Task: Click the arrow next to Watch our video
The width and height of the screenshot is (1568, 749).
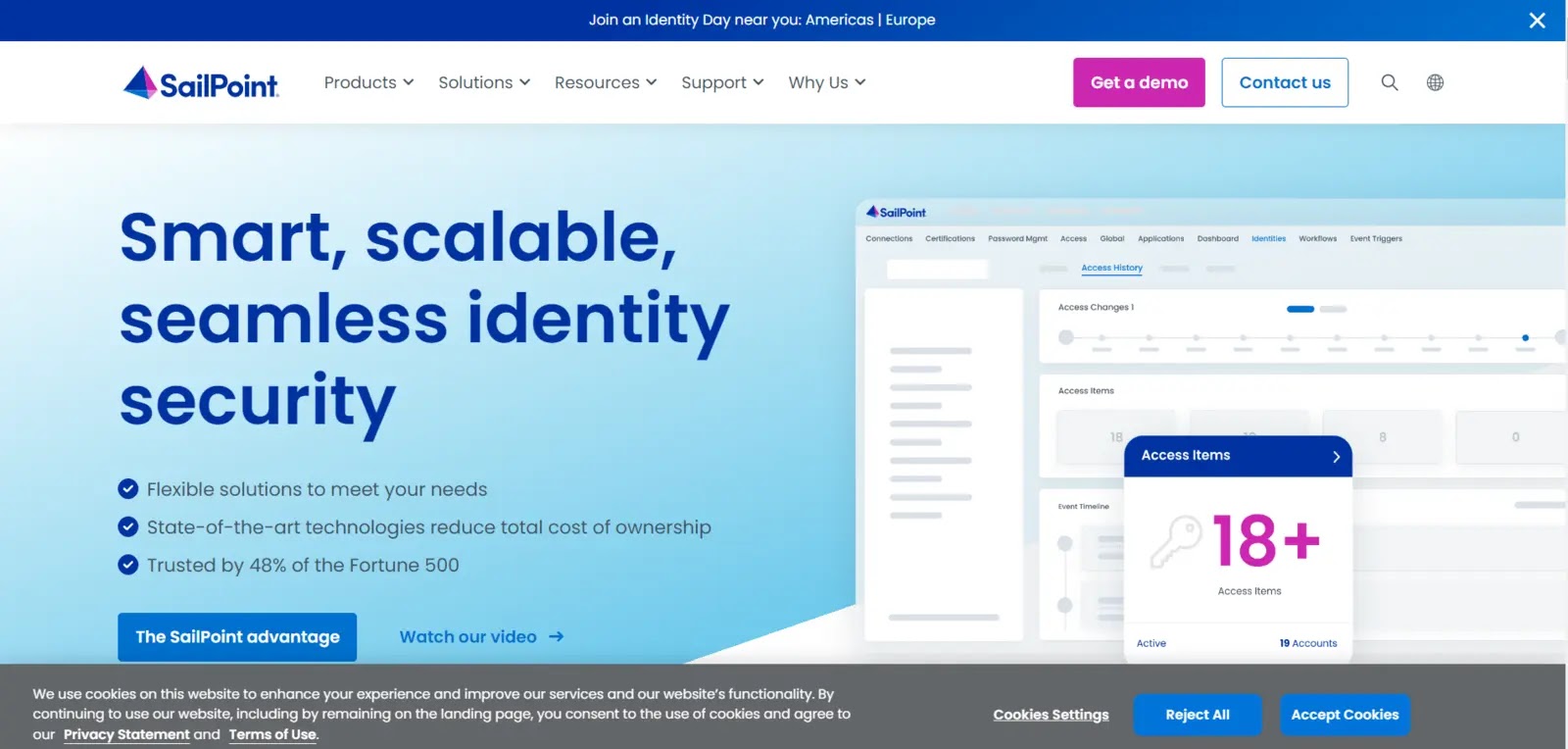Action: [x=556, y=637]
